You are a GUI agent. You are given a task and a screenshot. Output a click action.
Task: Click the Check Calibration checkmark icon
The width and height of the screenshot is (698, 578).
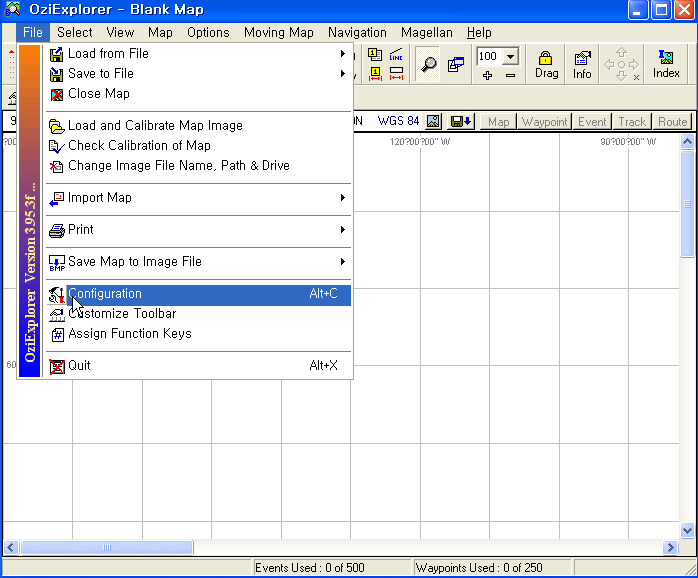[x=57, y=147]
